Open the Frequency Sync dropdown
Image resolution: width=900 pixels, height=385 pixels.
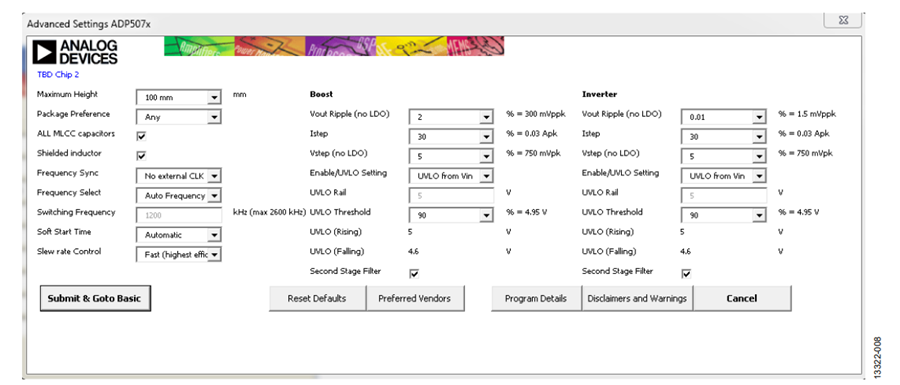179,176
